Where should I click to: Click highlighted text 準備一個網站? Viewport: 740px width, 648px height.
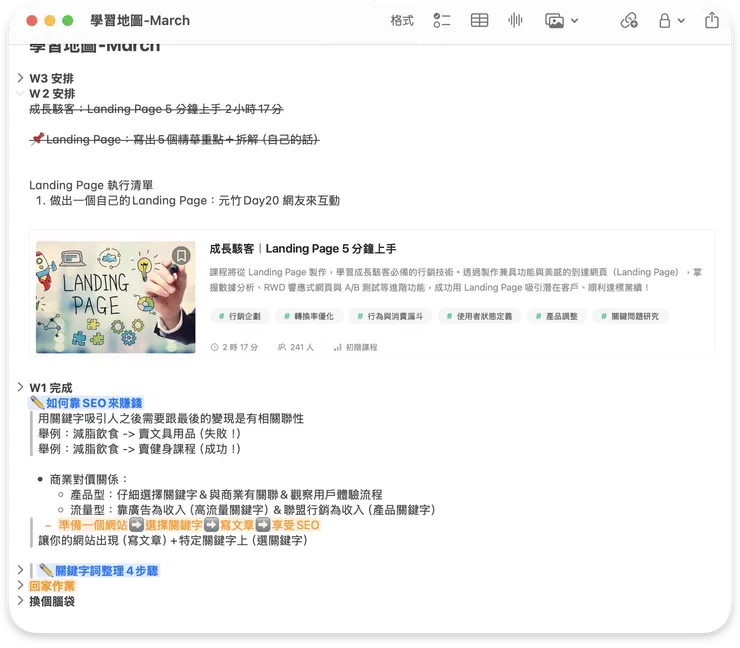pyautogui.click(x=93, y=525)
